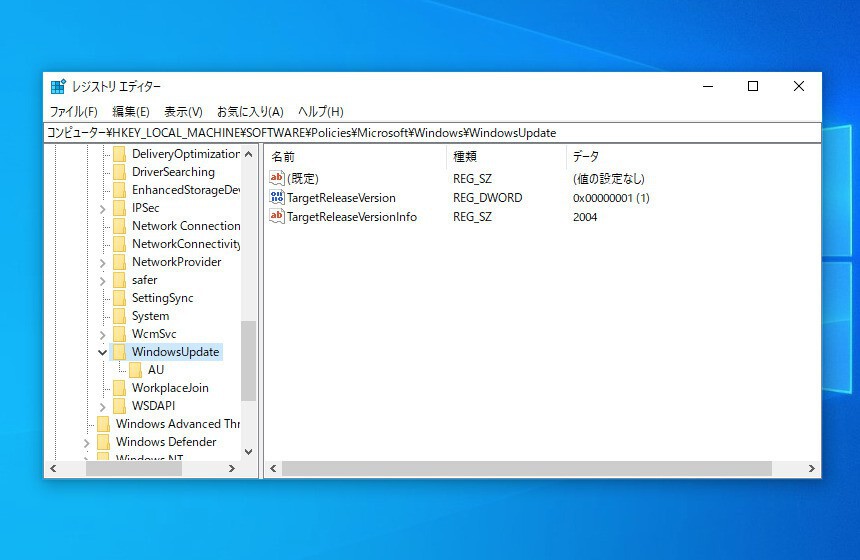Click the SettingSync folder icon
This screenshot has height=560, width=860.
tap(120, 298)
